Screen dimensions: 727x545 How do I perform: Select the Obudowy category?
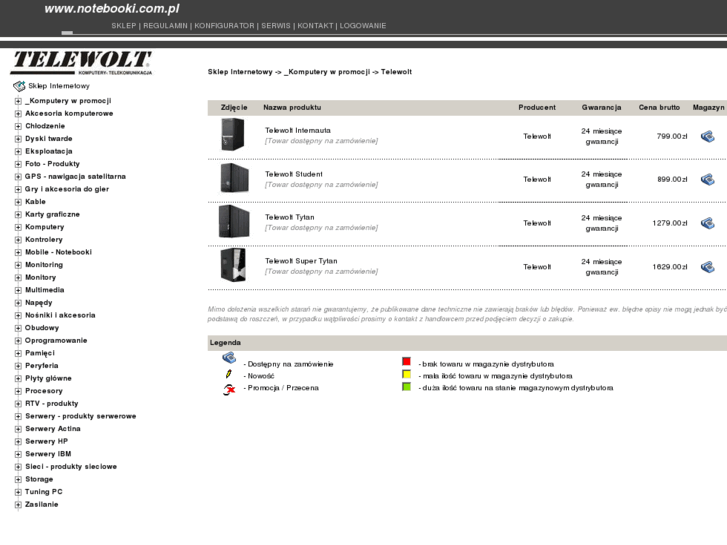(42, 328)
